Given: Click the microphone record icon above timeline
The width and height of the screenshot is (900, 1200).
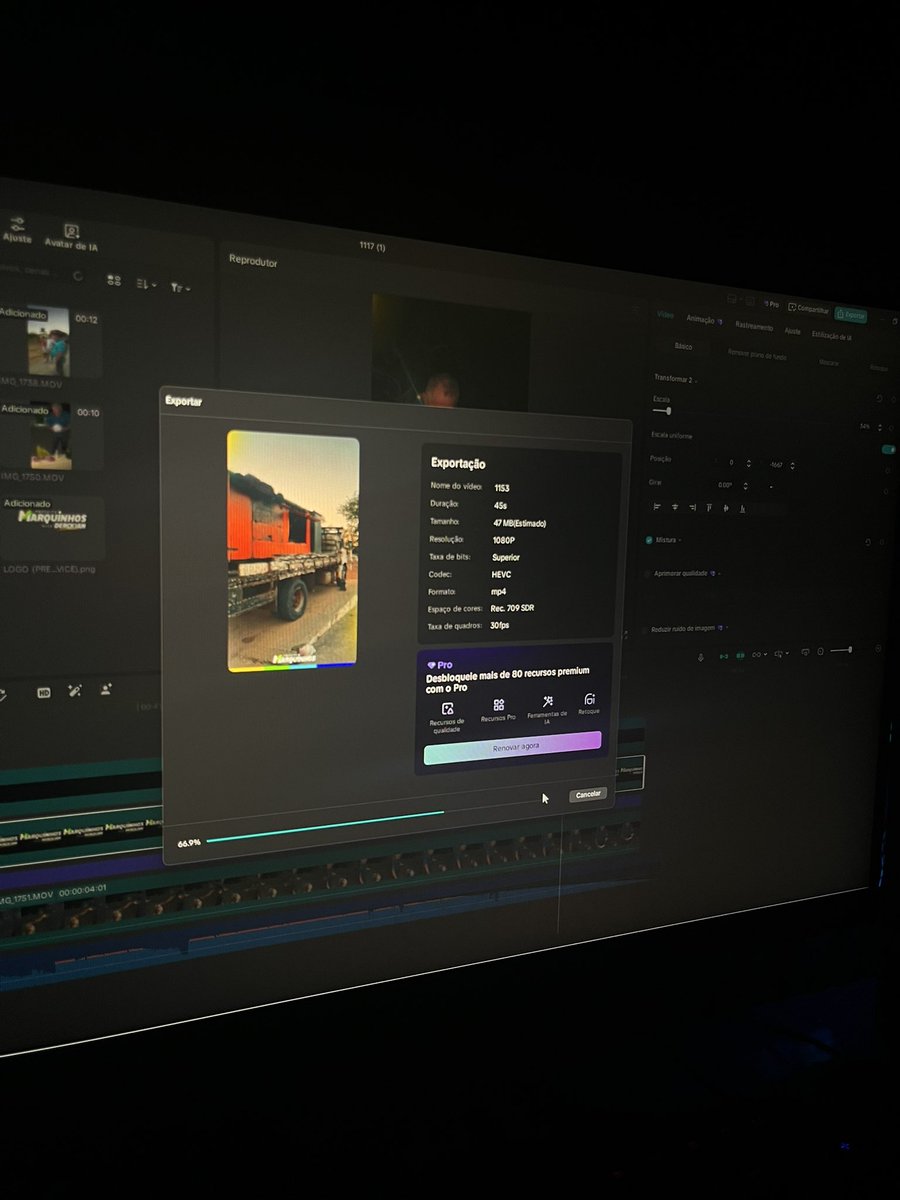Looking at the screenshot, I should [x=700, y=657].
